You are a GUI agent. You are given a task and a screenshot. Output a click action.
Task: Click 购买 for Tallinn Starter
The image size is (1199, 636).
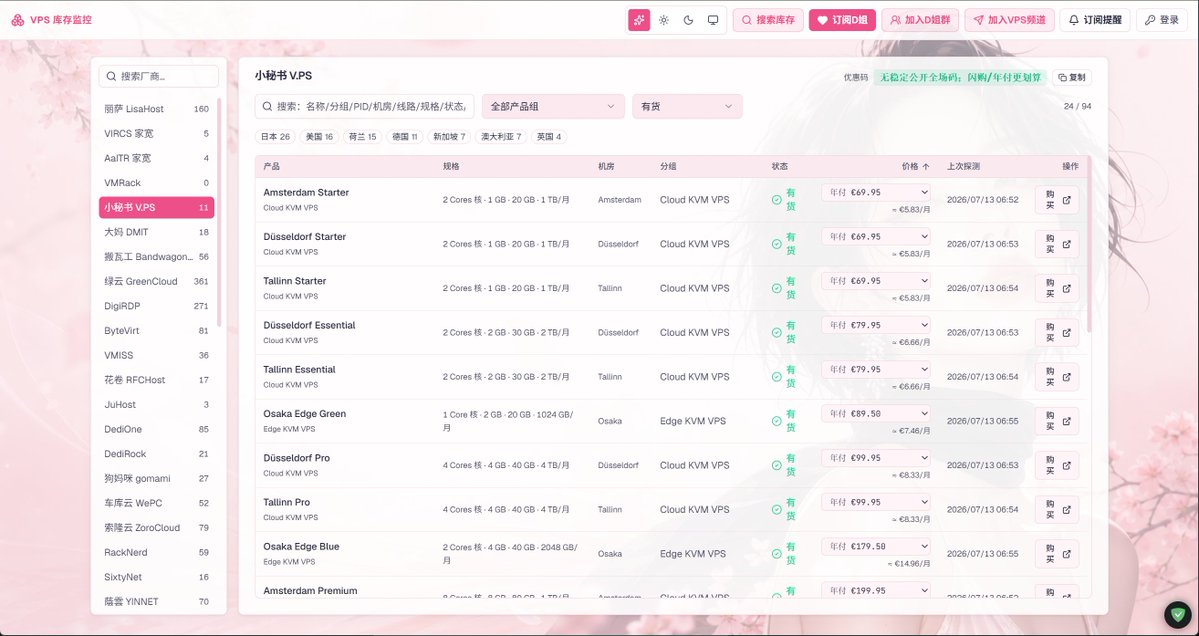tap(1057, 288)
